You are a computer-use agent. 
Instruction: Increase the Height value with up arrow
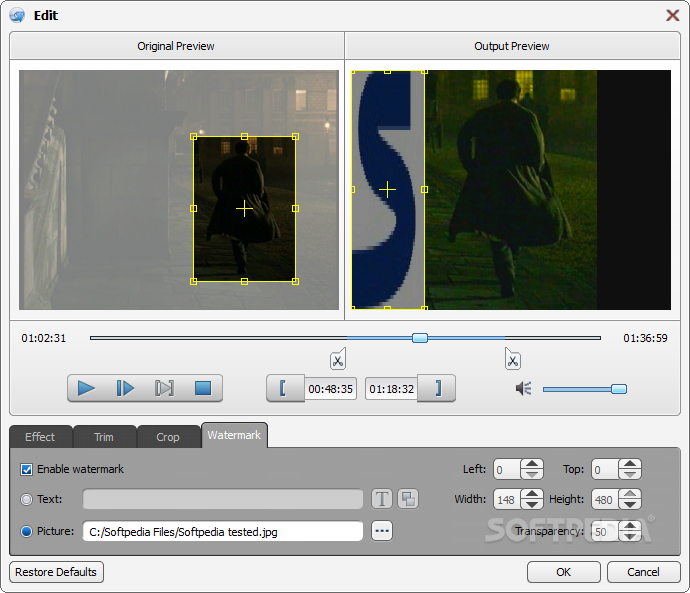click(630, 494)
